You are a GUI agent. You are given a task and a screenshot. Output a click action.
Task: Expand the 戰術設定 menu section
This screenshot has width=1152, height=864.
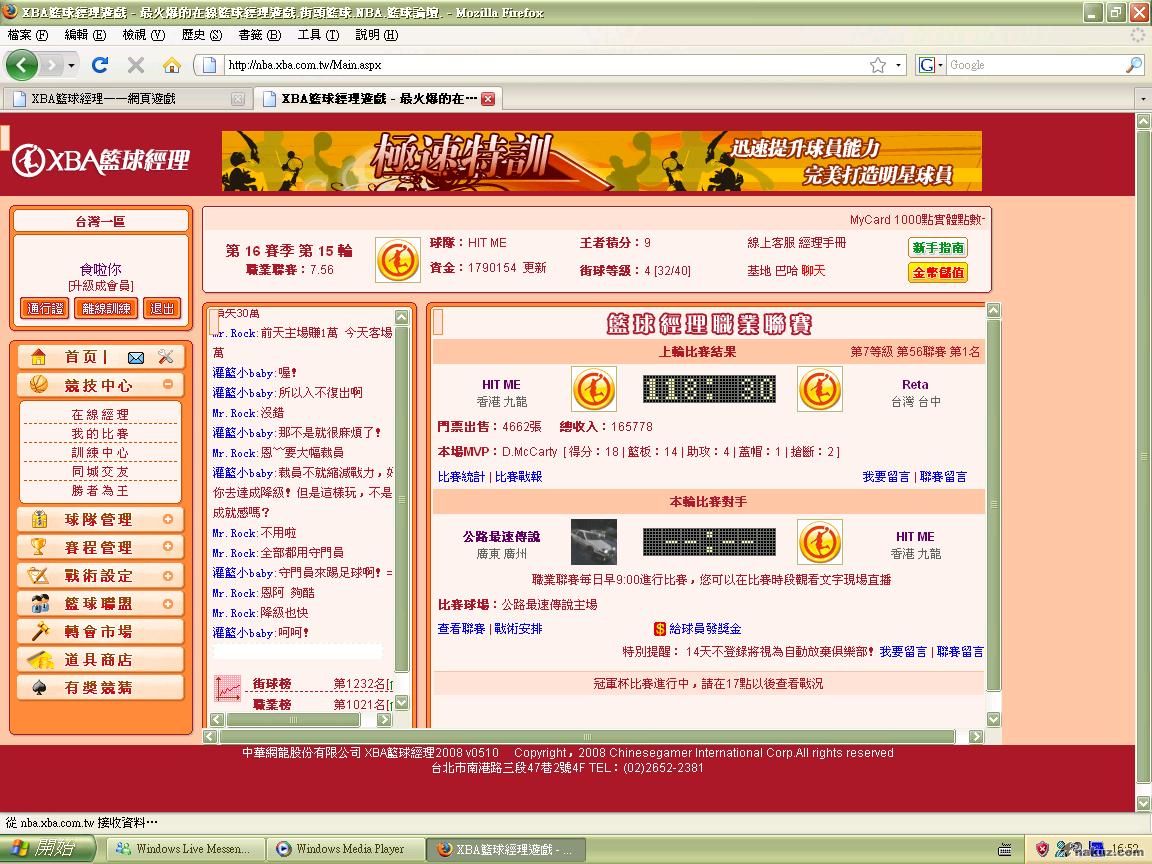(168, 575)
